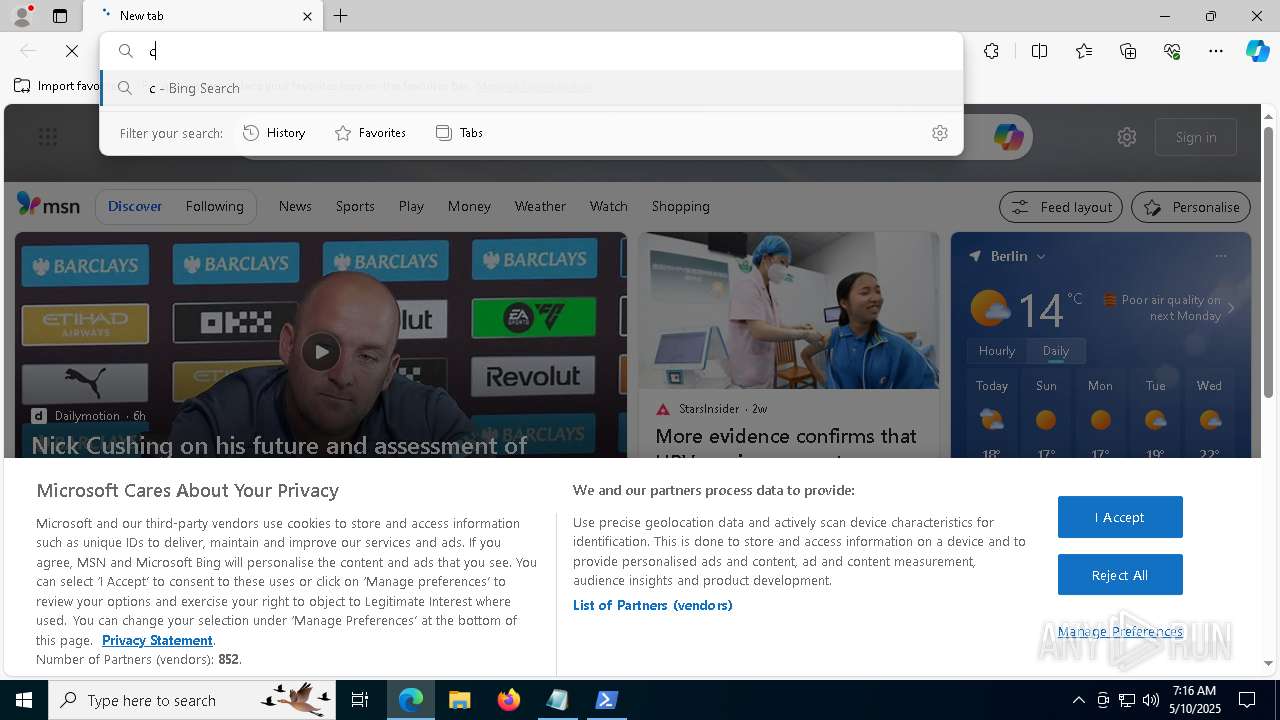
Task: Filter search by History
Action: [x=274, y=133]
